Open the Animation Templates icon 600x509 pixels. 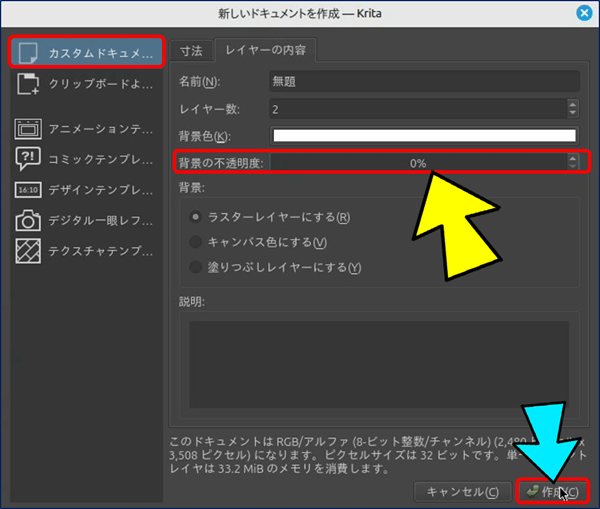click(28, 128)
